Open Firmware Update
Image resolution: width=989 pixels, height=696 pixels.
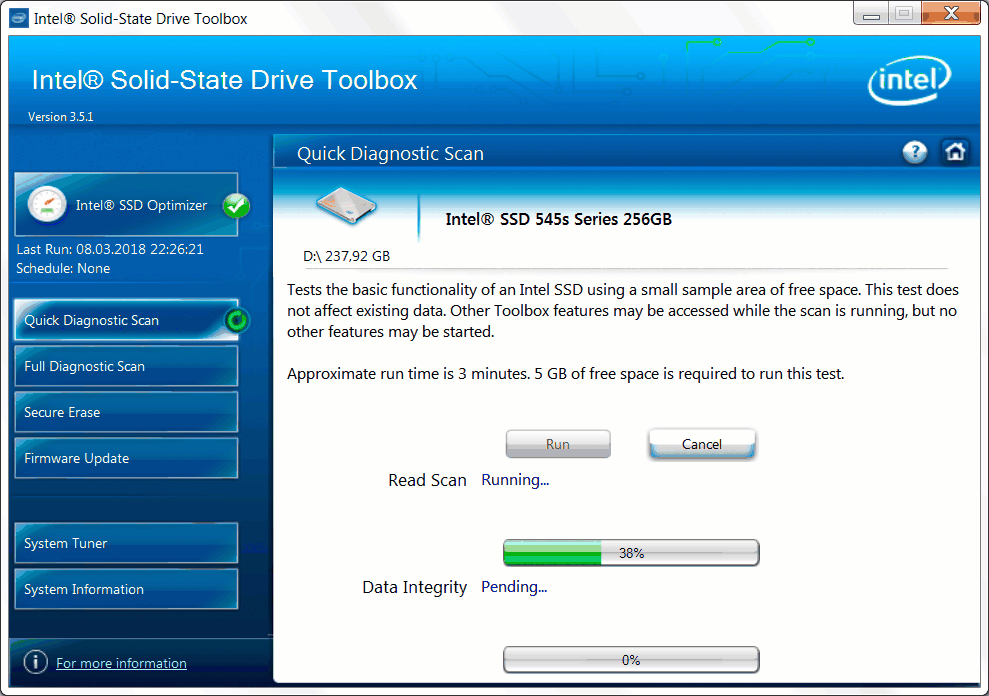coord(126,458)
